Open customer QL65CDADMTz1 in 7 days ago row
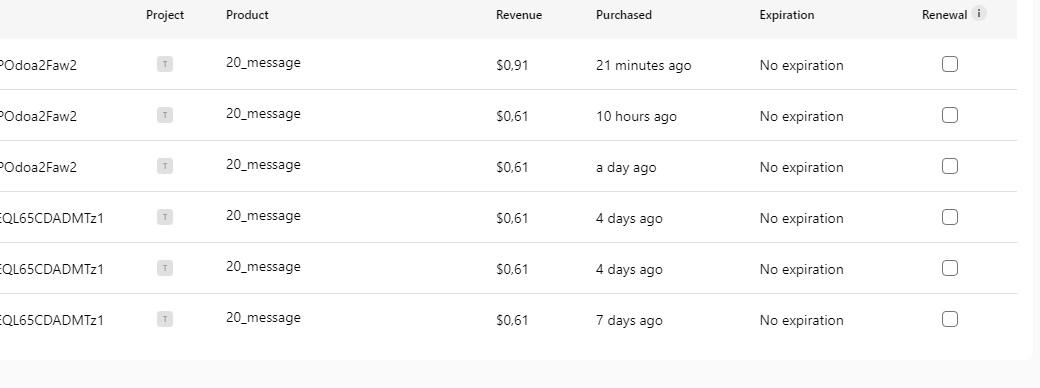 click(x=52, y=320)
